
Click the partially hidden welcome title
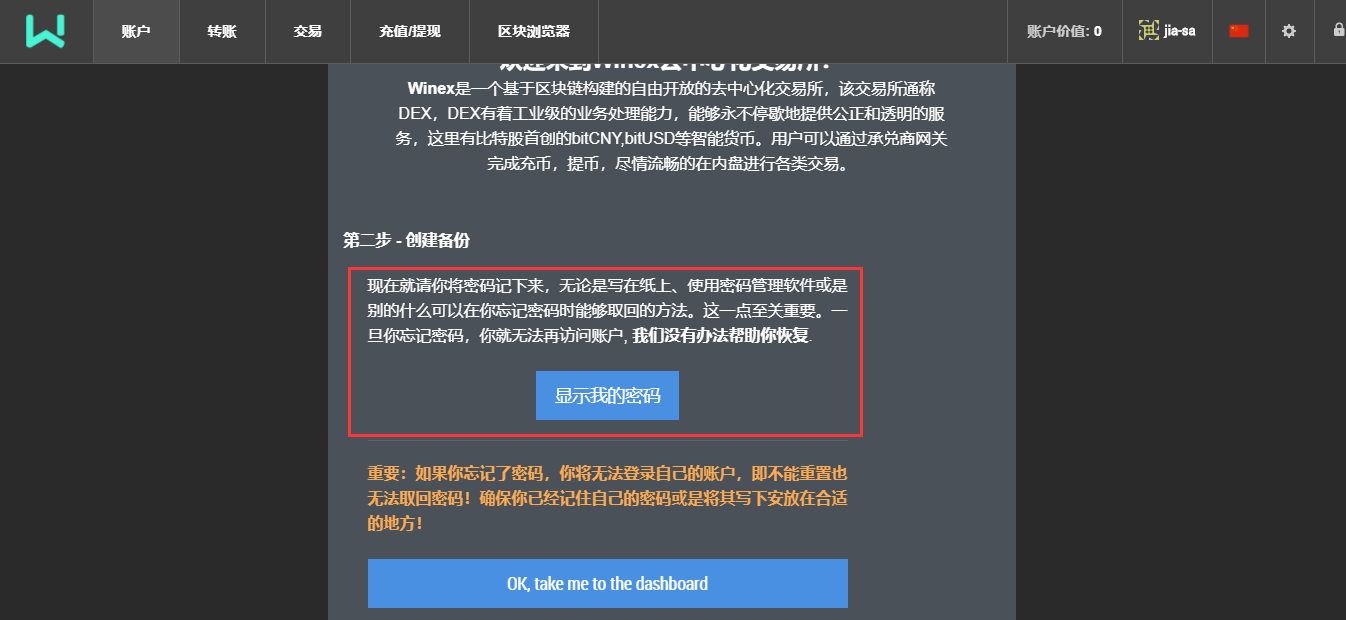pyautogui.click(x=671, y=67)
